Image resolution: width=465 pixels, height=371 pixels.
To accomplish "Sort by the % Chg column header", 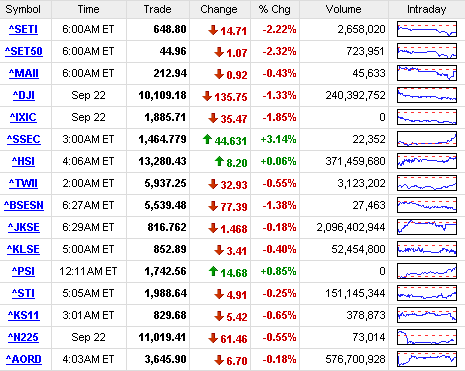I will tap(275, 9).
